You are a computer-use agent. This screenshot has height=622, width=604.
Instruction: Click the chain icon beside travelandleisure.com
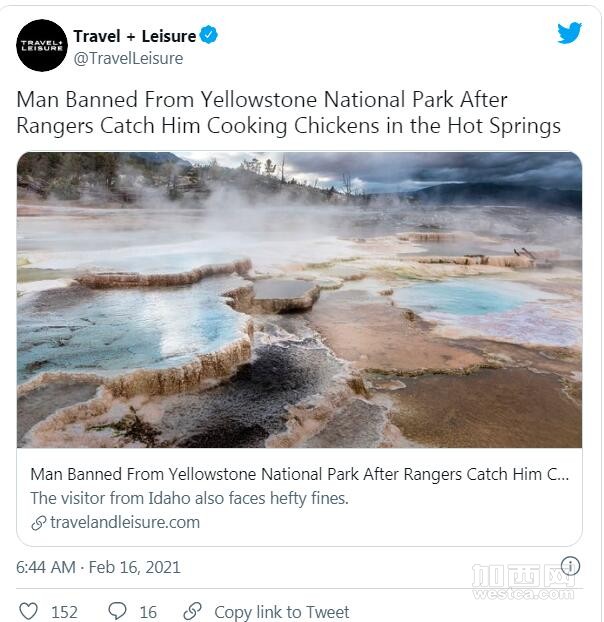click(x=38, y=523)
